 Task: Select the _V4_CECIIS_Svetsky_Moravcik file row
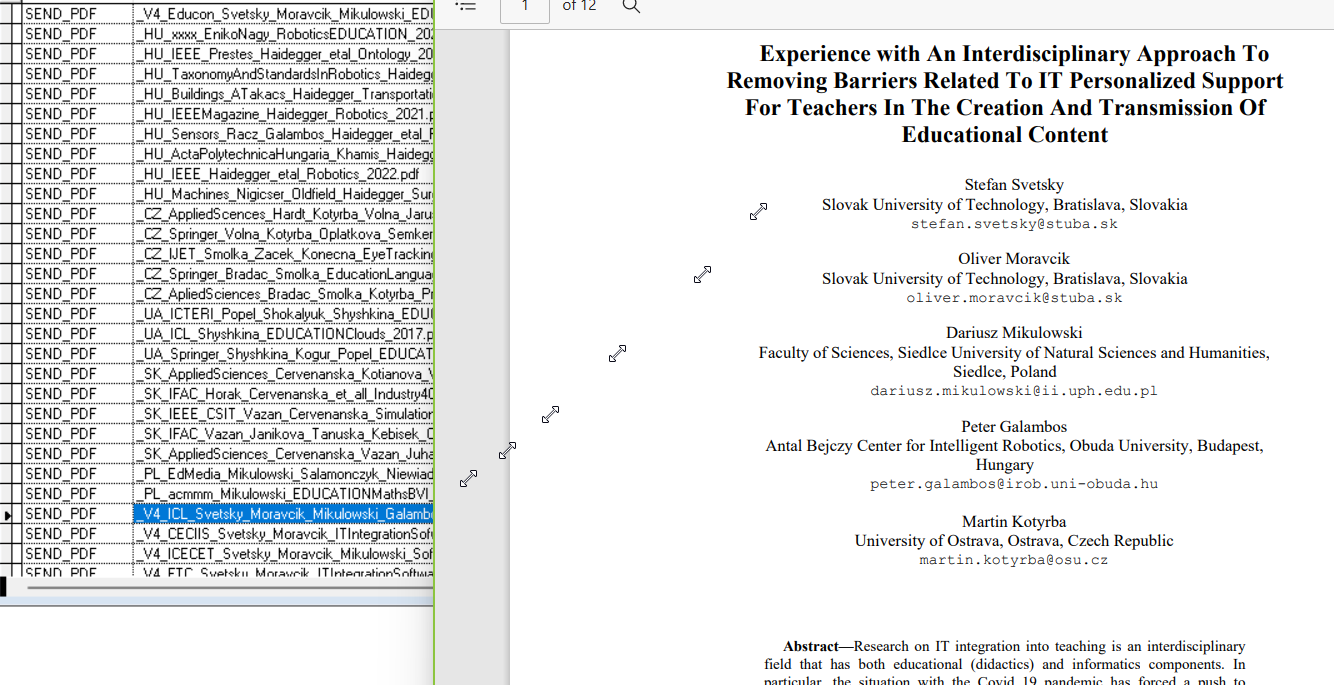tap(283, 534)
